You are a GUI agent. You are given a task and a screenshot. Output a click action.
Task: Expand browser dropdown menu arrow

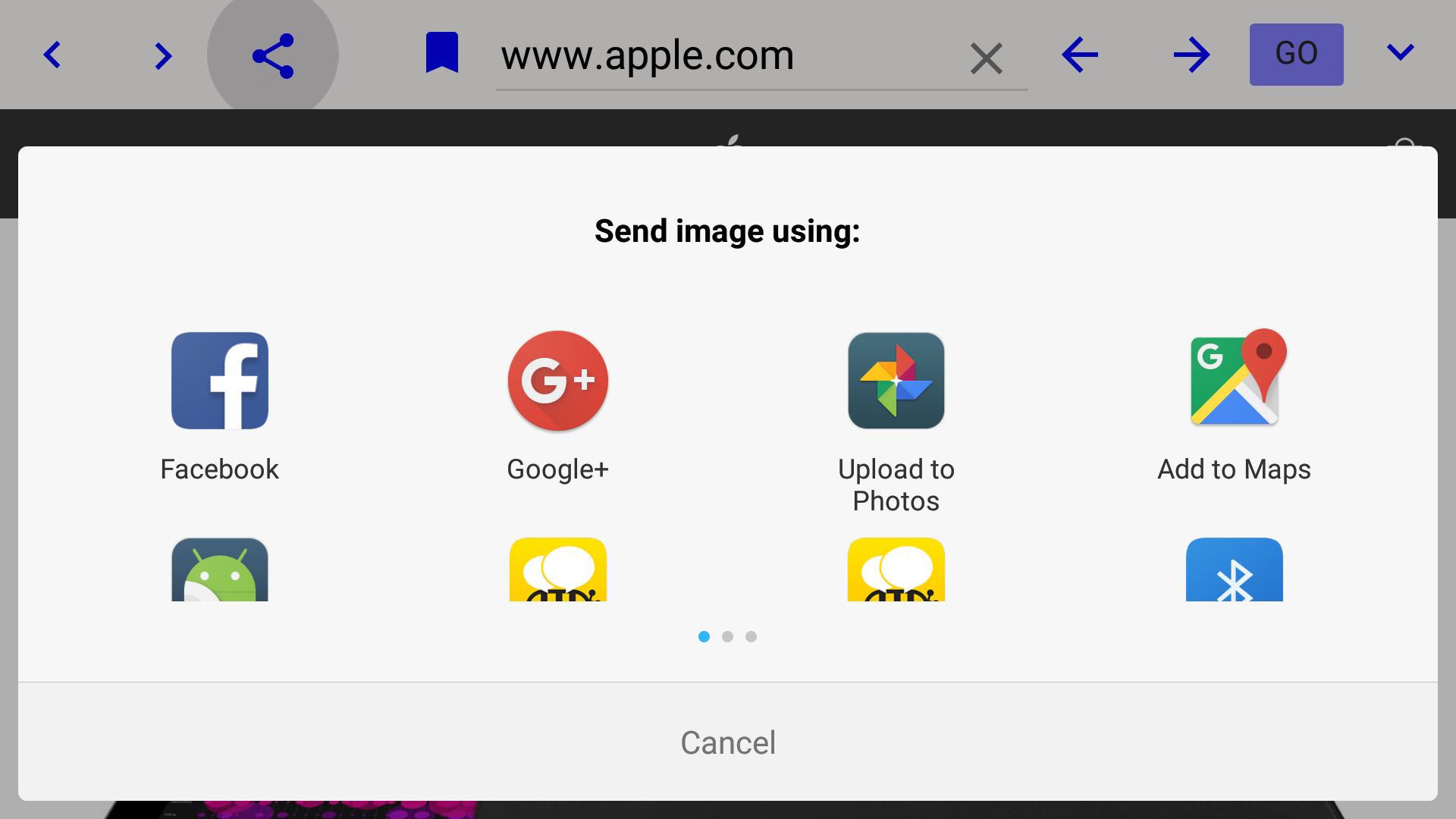click(1401, 54)
